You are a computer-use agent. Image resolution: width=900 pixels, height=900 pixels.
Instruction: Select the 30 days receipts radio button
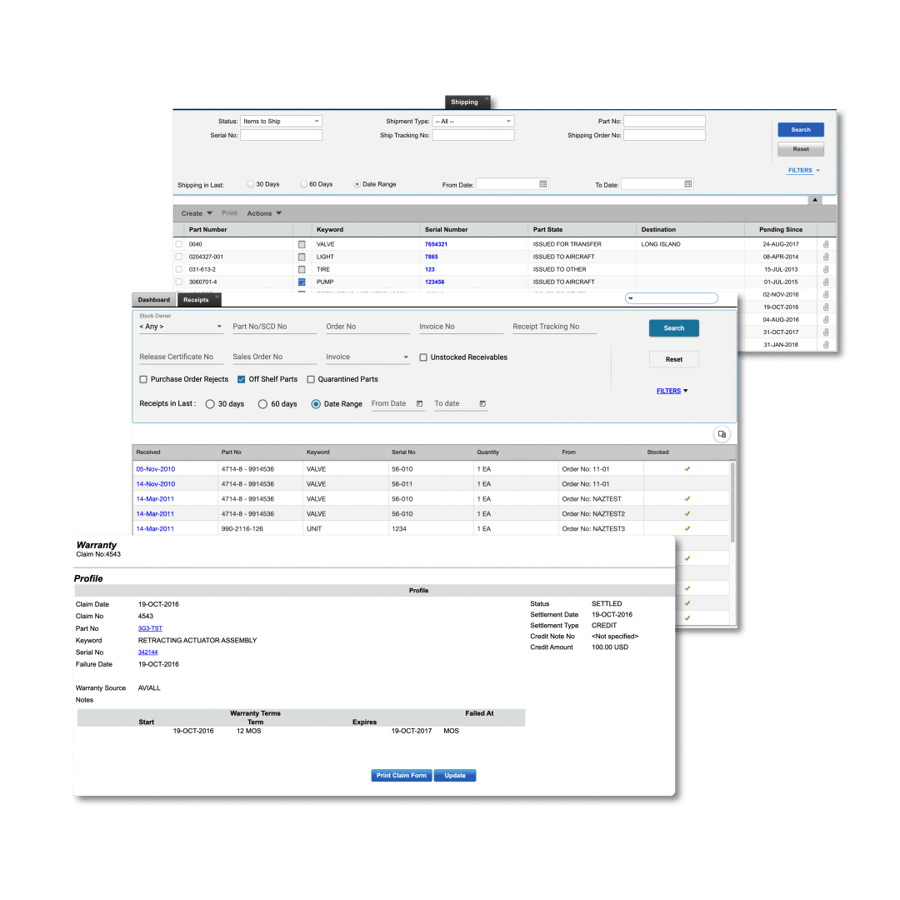click(210, 404)
